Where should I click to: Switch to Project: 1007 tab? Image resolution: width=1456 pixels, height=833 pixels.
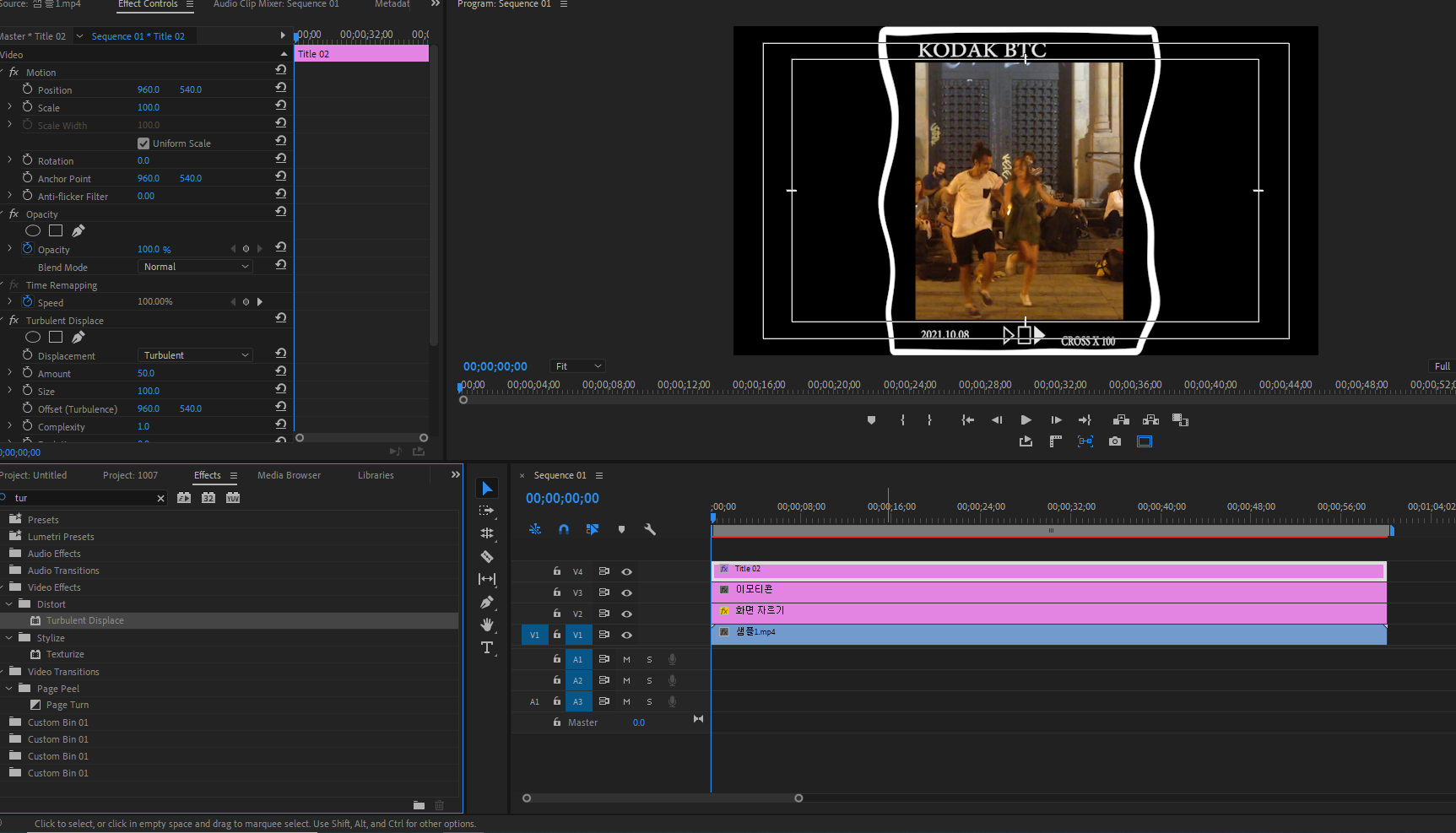tap(130, 475)
